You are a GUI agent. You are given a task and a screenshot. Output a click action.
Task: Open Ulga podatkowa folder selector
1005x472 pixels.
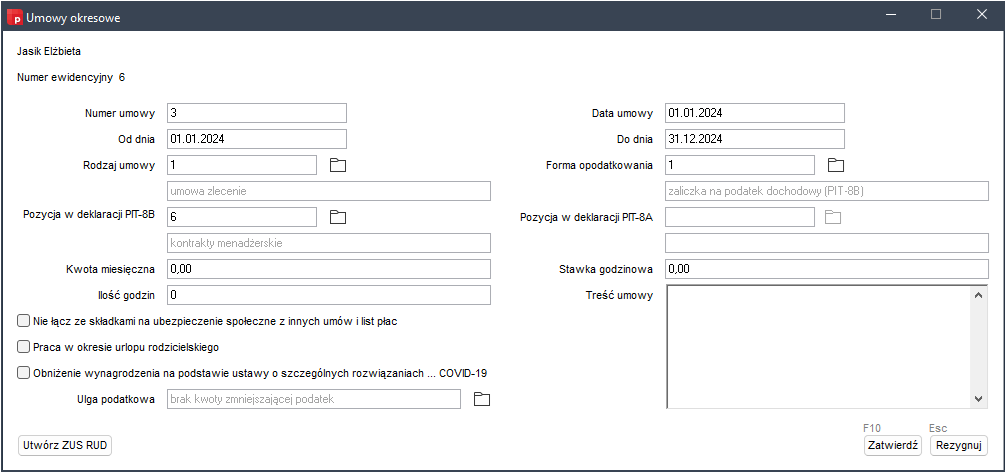[482, 399]
